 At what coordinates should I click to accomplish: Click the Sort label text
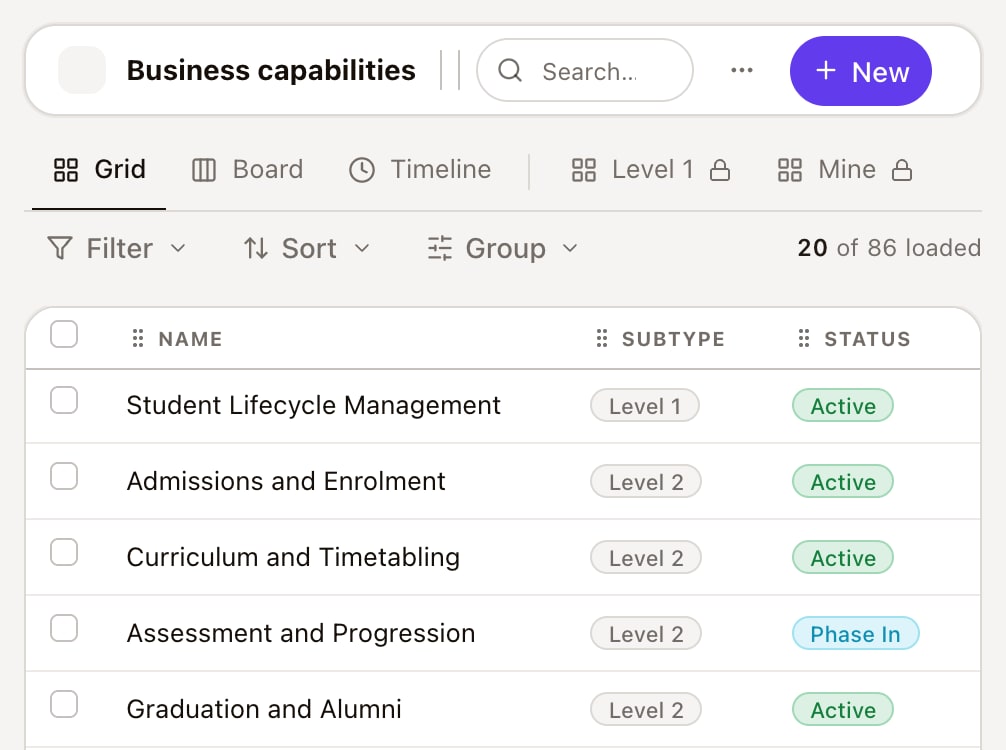[309, 248]
